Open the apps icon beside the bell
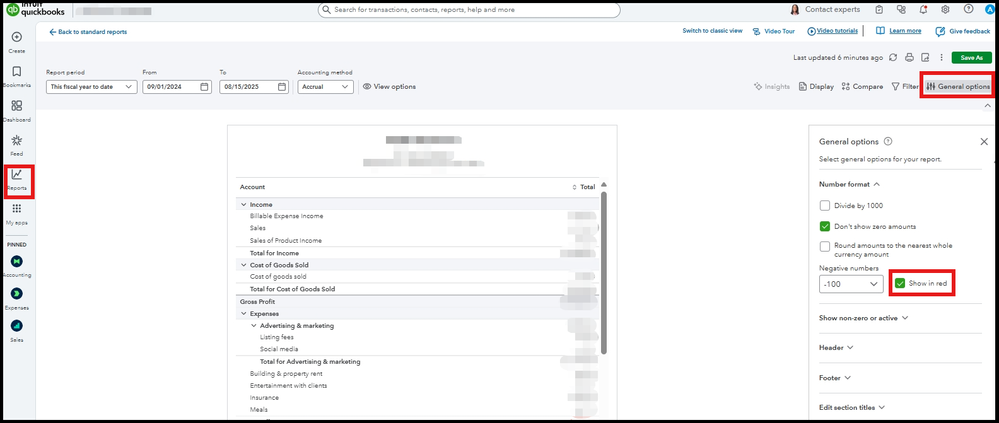Screen dimensions: 999x423 click(901, 10)
